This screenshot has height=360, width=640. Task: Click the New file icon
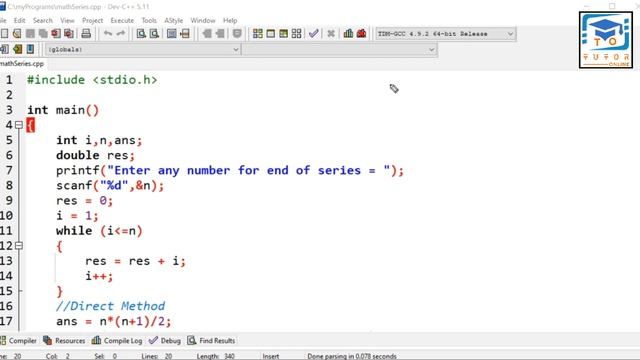(4, 33)
